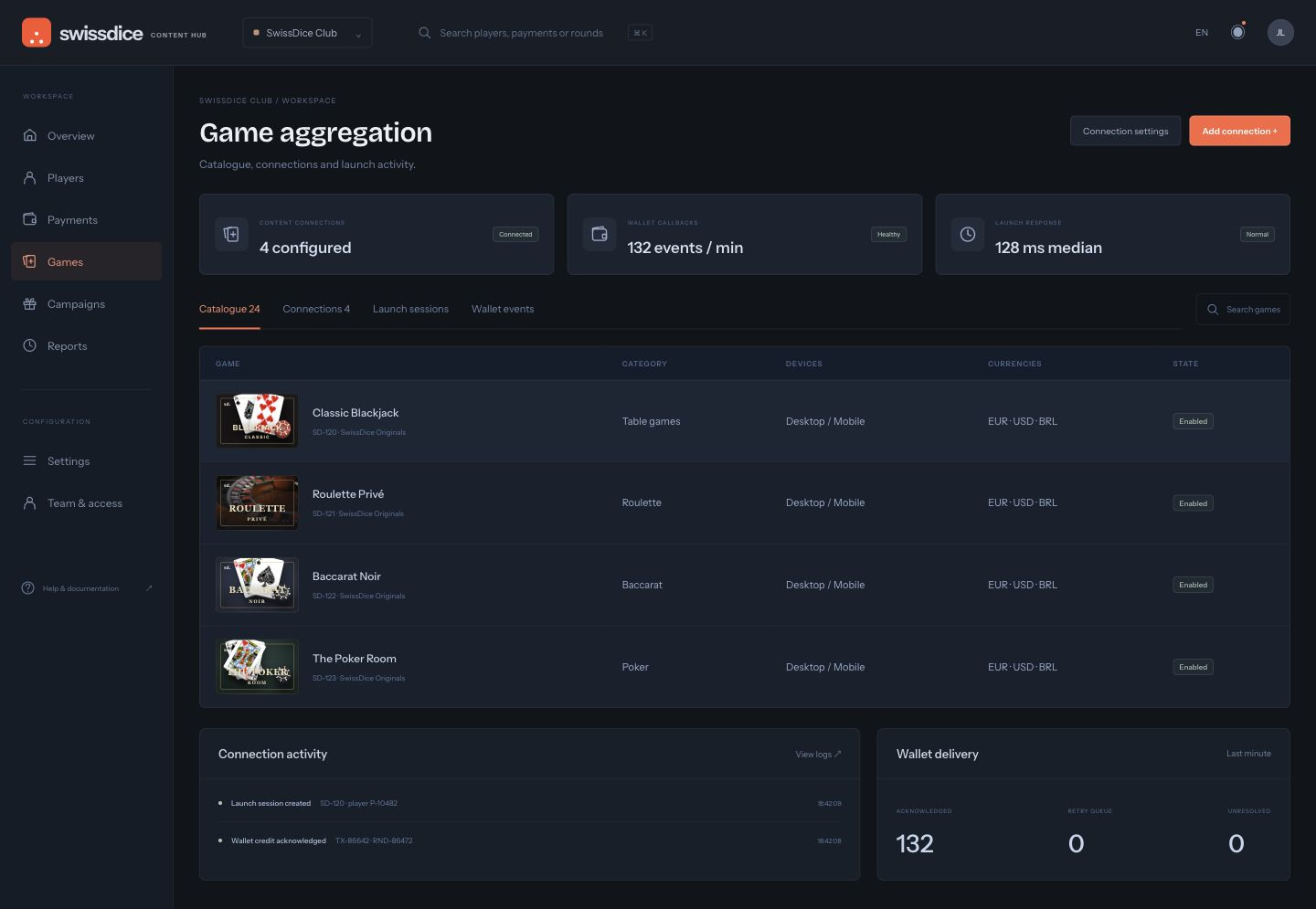Switch to the Connections 4 tab
This screenshot has height=909, width=1316.
coord(316,310)
